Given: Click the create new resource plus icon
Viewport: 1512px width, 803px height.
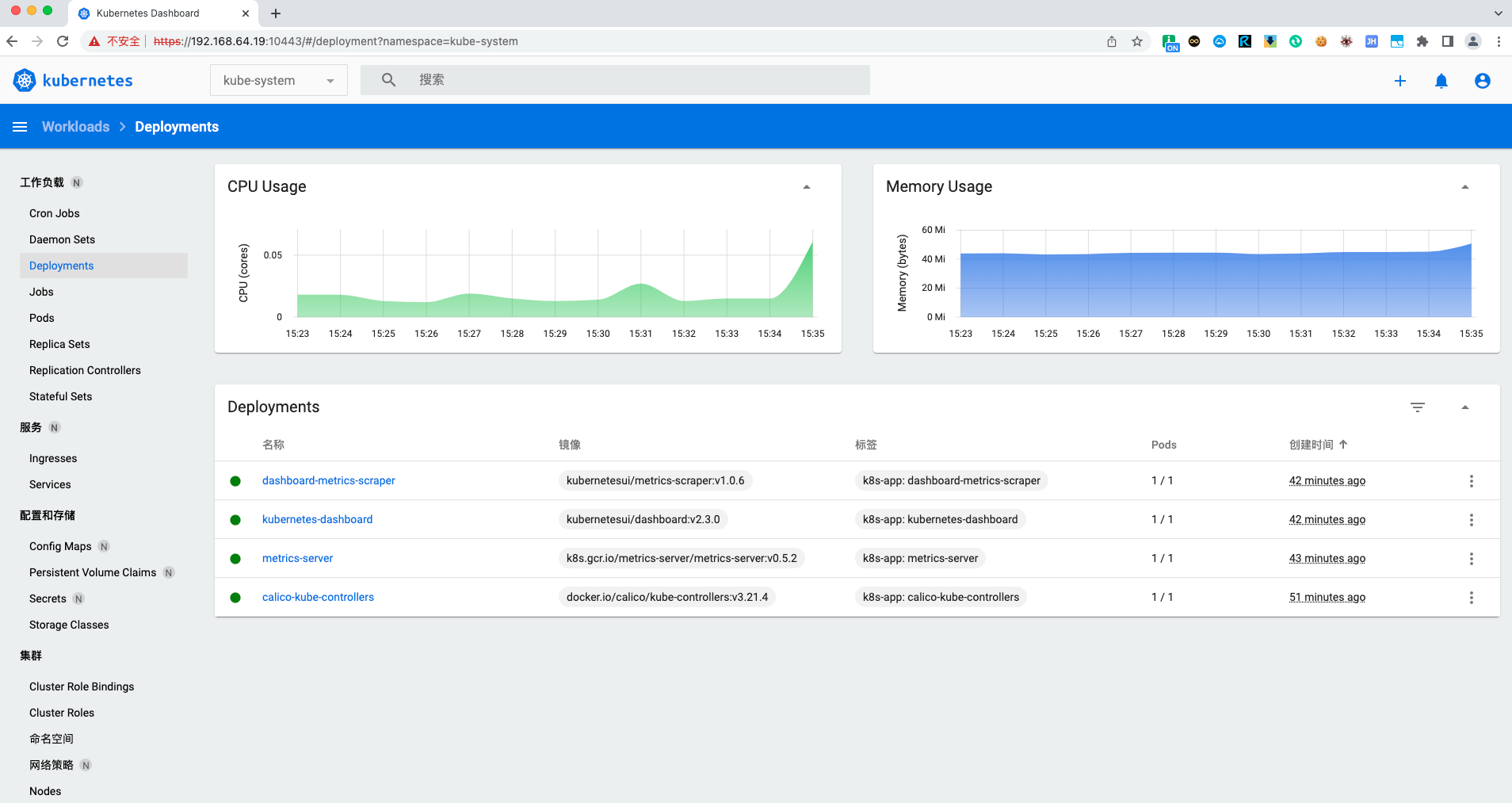Looking at the screenshot, I should pos(1400,81).
